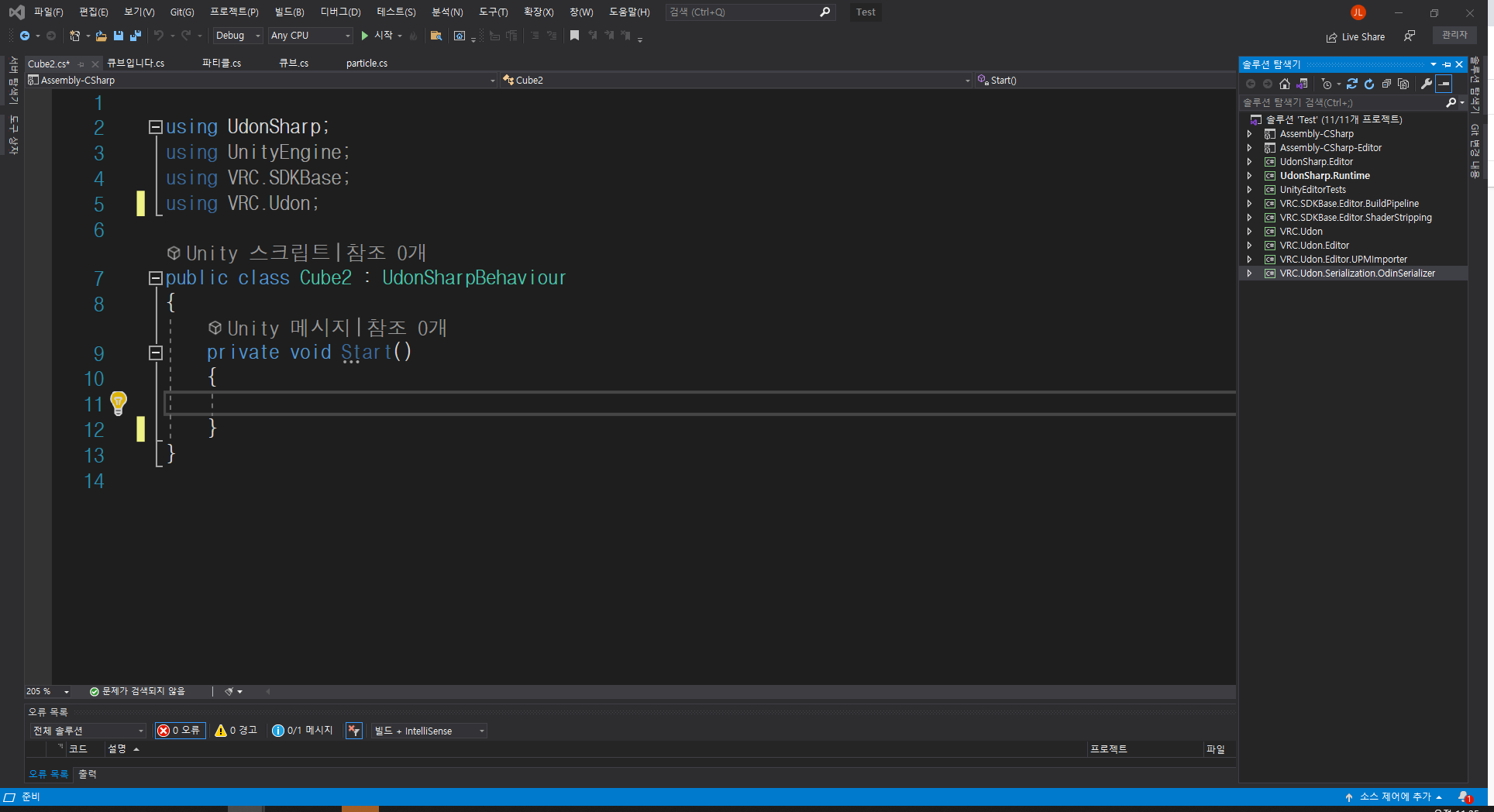Toggle auto-hide pin on Solution Explorer
The width and height of the screenshot is (1494, 812).
pyautogui.click(x=1447, y=64)
